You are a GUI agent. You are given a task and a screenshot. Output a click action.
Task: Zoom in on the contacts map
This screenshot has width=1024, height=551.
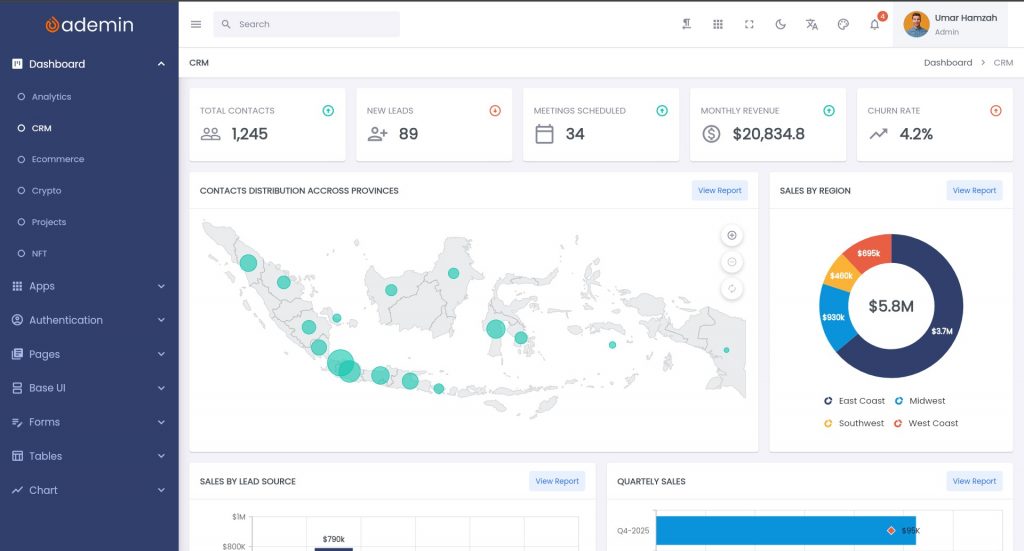[x=732, y=235]
